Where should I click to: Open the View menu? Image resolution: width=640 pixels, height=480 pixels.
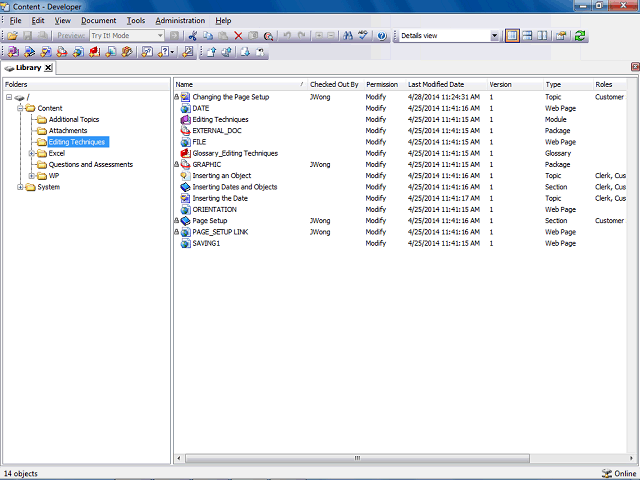pyautogui.click(x=62, y=20)
